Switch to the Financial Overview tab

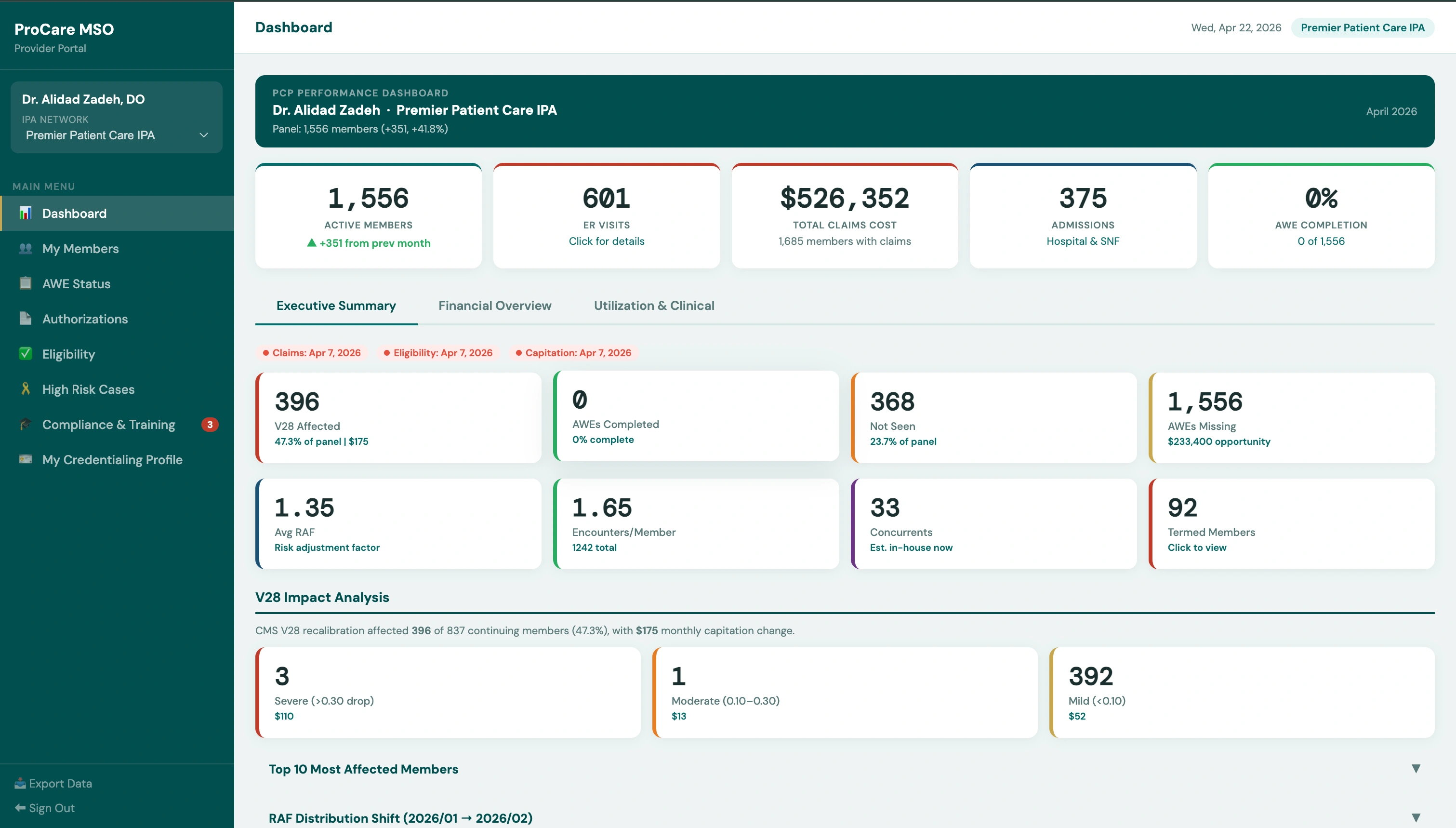[x=494, y=306]
